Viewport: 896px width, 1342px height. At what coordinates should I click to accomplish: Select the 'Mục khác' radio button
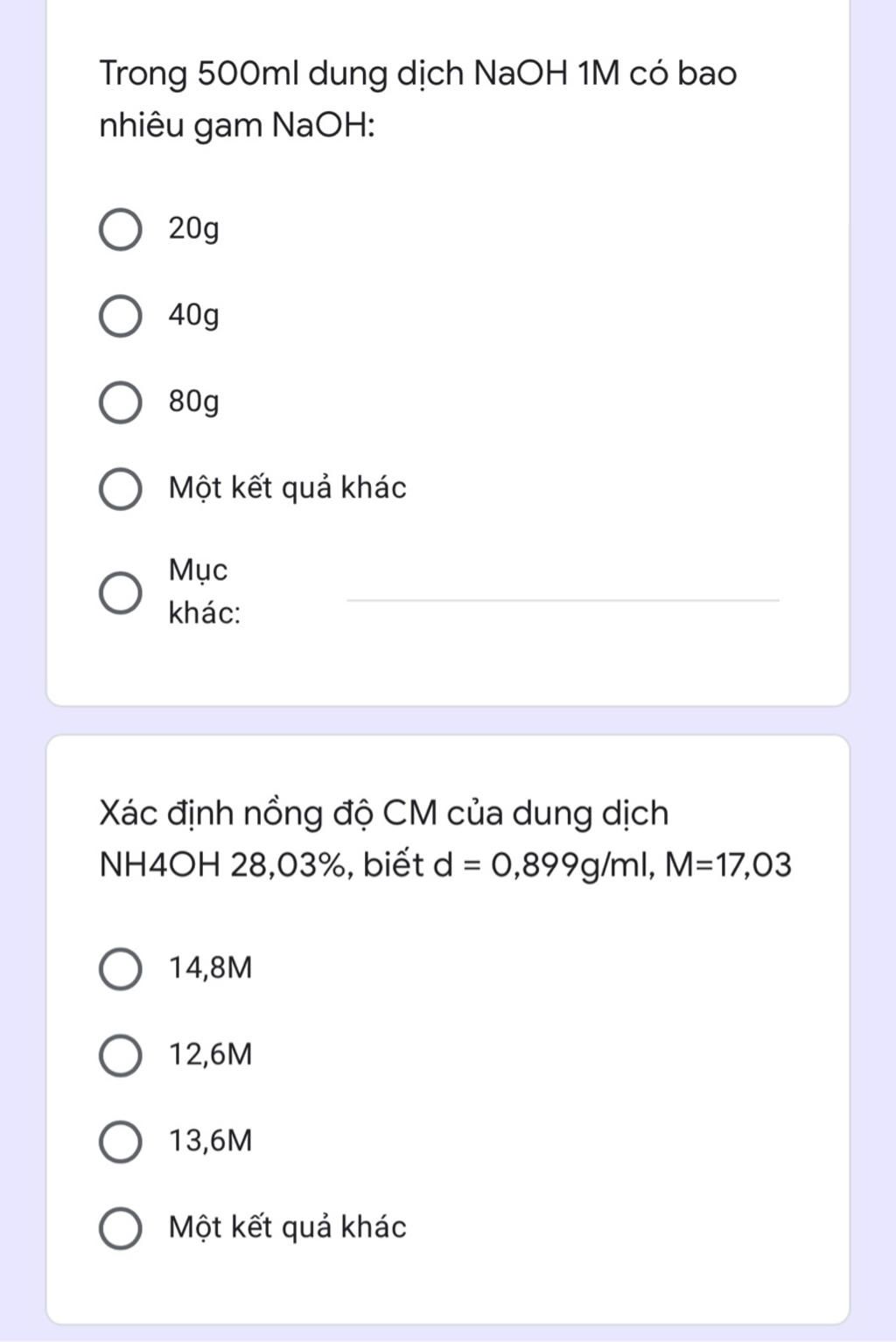tap(121, 593)
